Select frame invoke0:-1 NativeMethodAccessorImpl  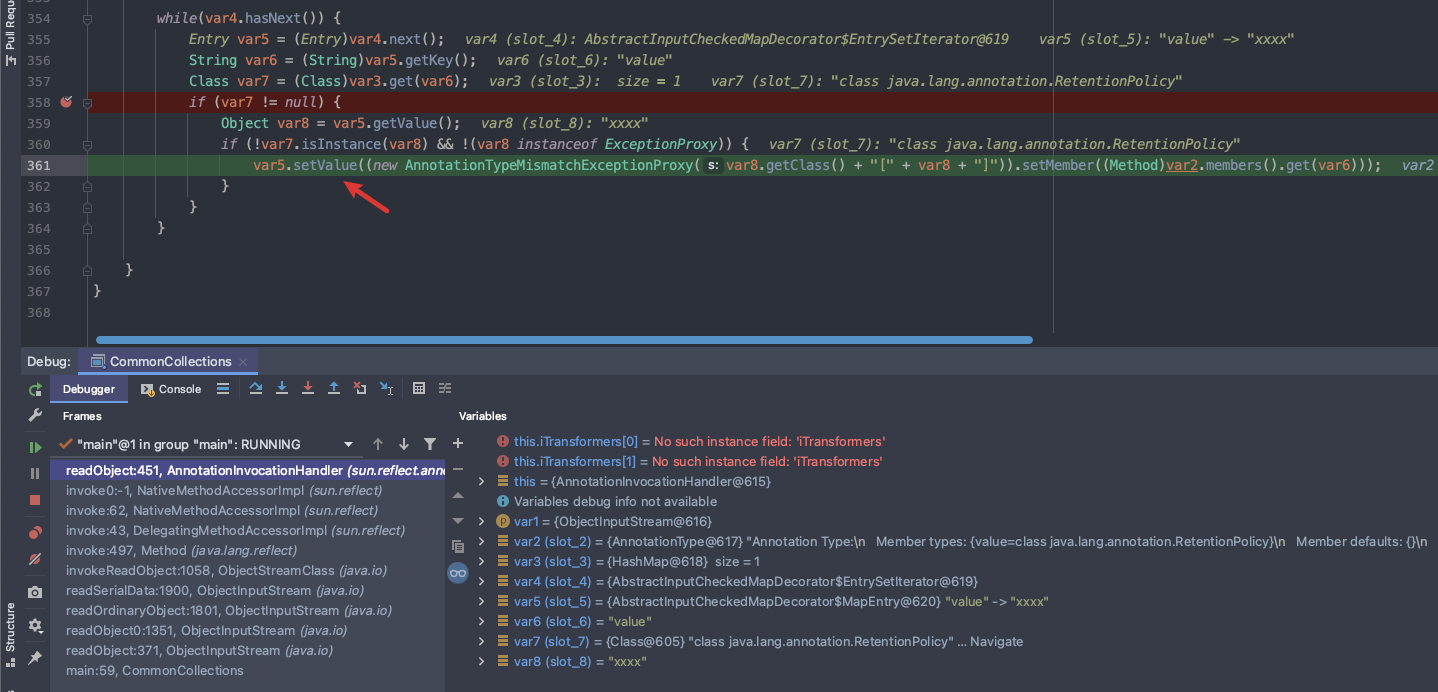tap(248, 490)
